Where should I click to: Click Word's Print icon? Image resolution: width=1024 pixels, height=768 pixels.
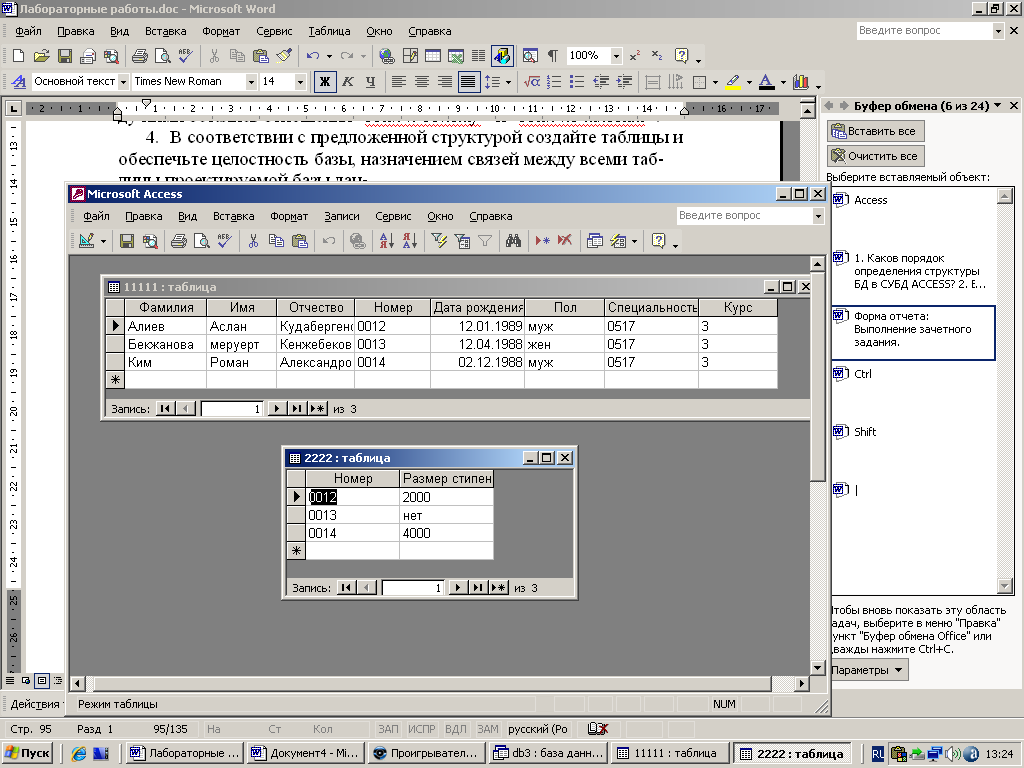tap(140, 56)
